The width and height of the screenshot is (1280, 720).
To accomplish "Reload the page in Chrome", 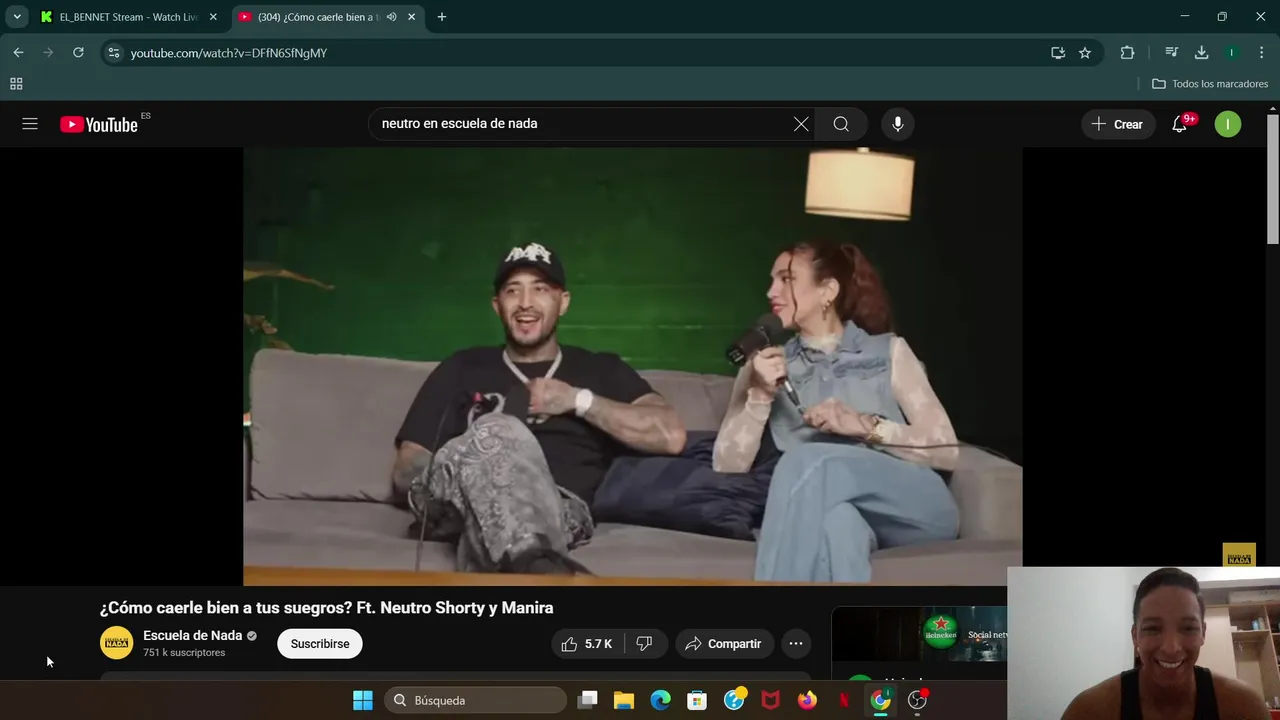I will [78, 53].
